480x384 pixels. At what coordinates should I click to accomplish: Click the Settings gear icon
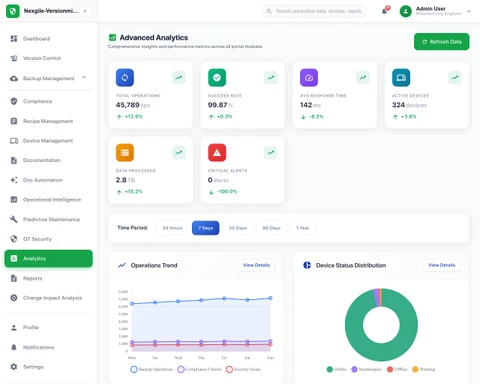(x=14, y=367)
